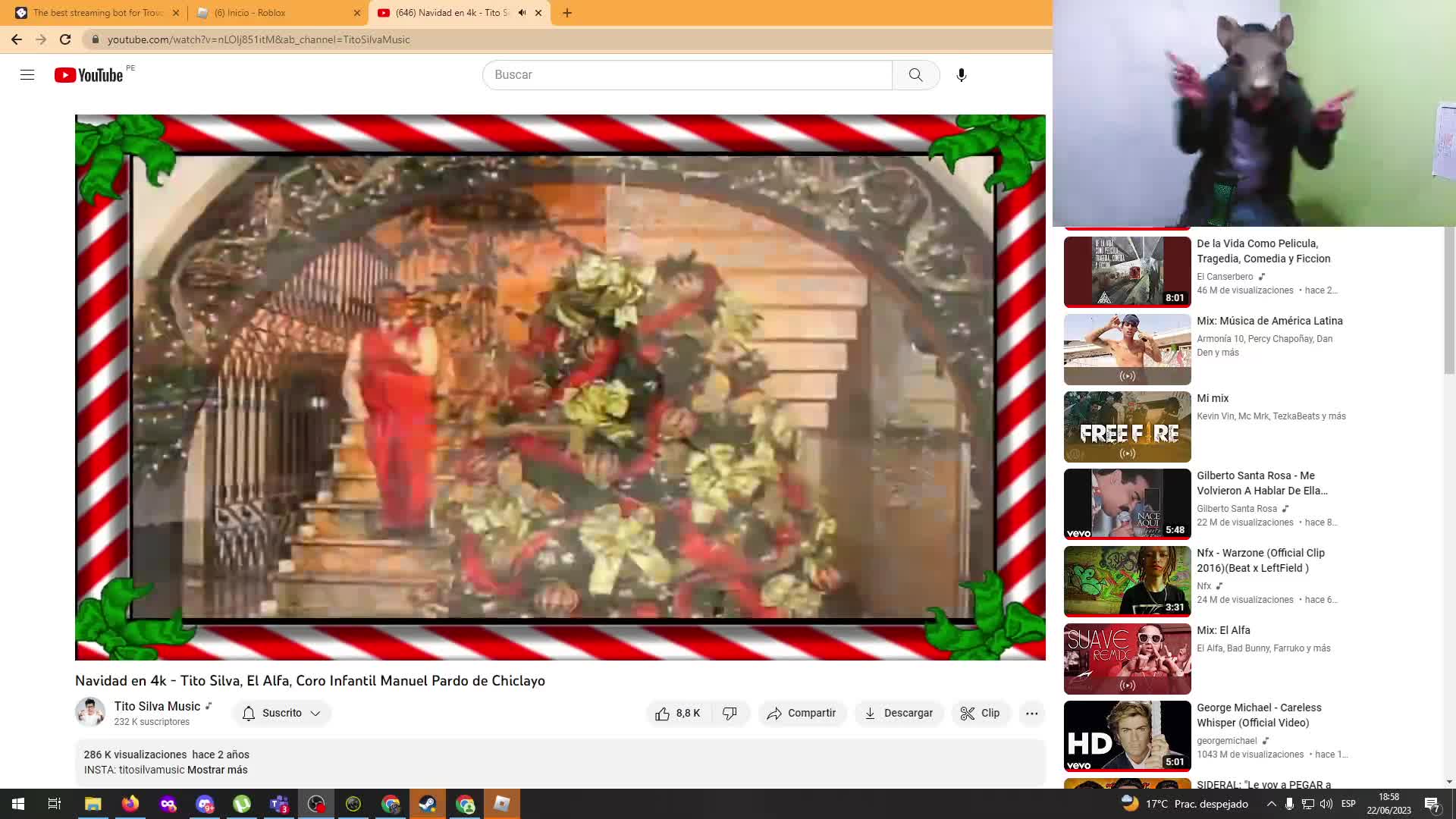
Task: Open Steam from the taskbar
Action: pos(428,804)
